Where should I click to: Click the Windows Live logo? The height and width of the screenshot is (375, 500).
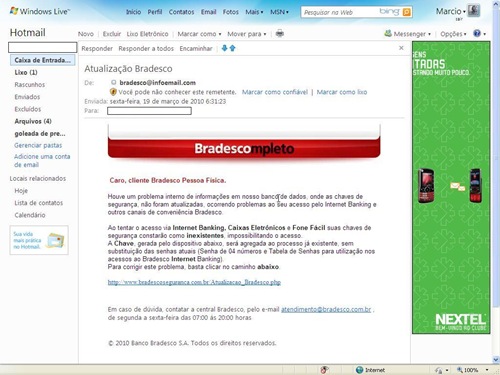click(40, 11)
